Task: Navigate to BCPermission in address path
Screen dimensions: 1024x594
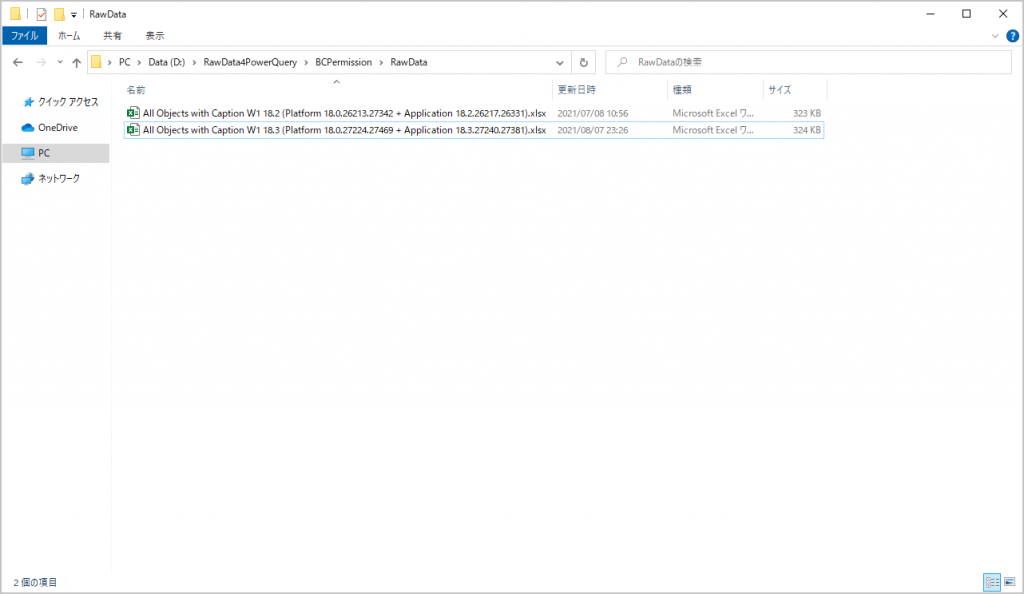Action: pos(343,62)
